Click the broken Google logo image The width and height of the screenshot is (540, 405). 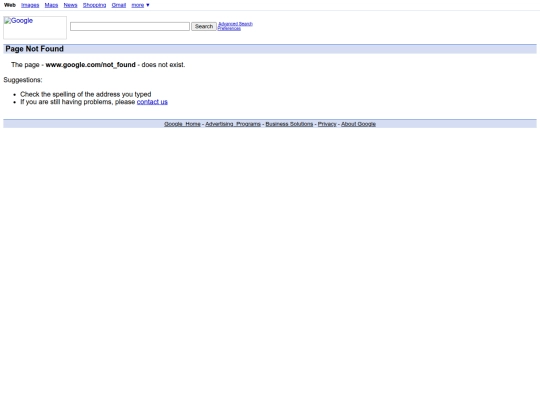35,28
